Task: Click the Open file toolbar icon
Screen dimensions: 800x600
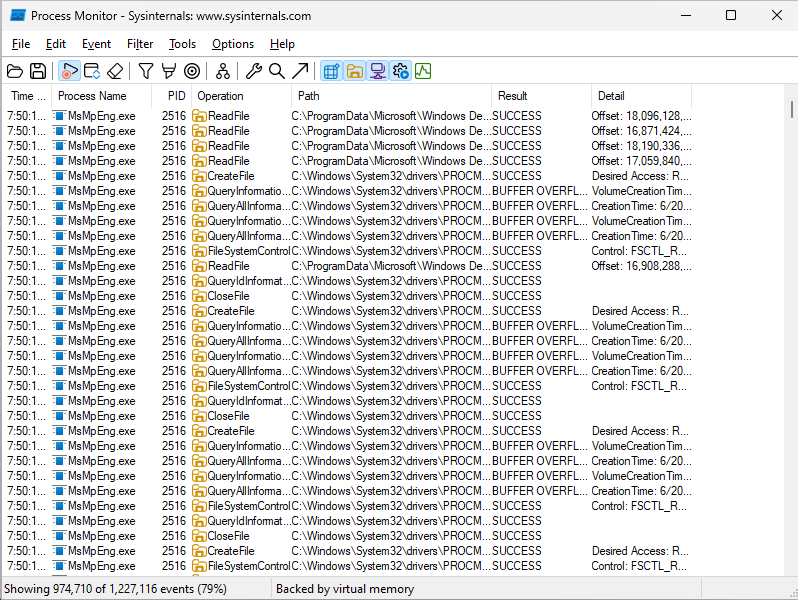Action: [15, 71]
